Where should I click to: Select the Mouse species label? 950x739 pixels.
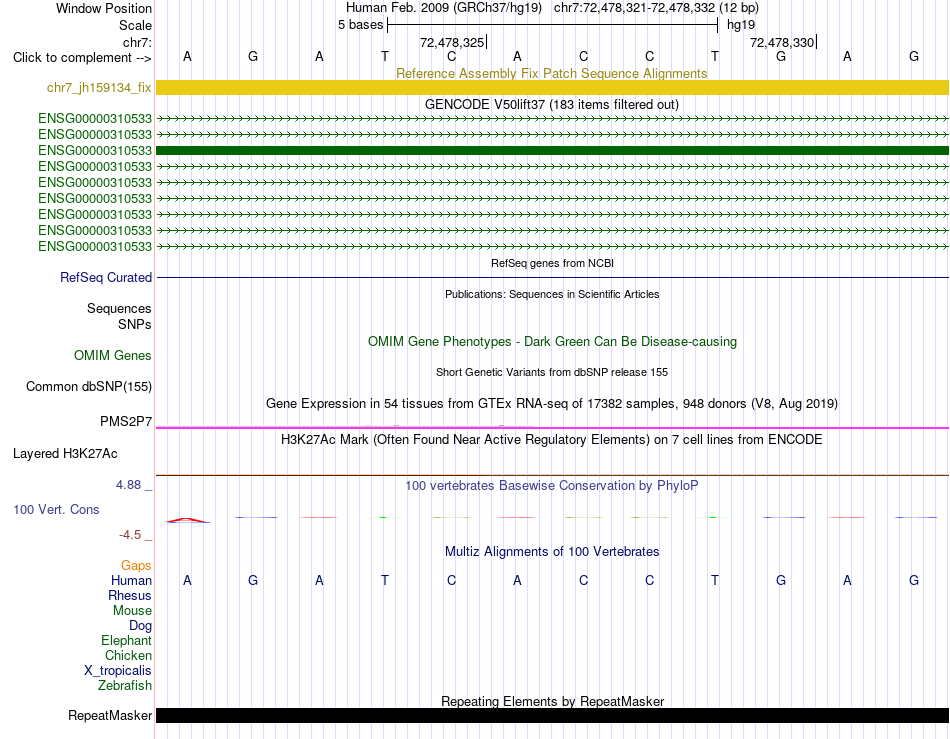tap(132, 611)
